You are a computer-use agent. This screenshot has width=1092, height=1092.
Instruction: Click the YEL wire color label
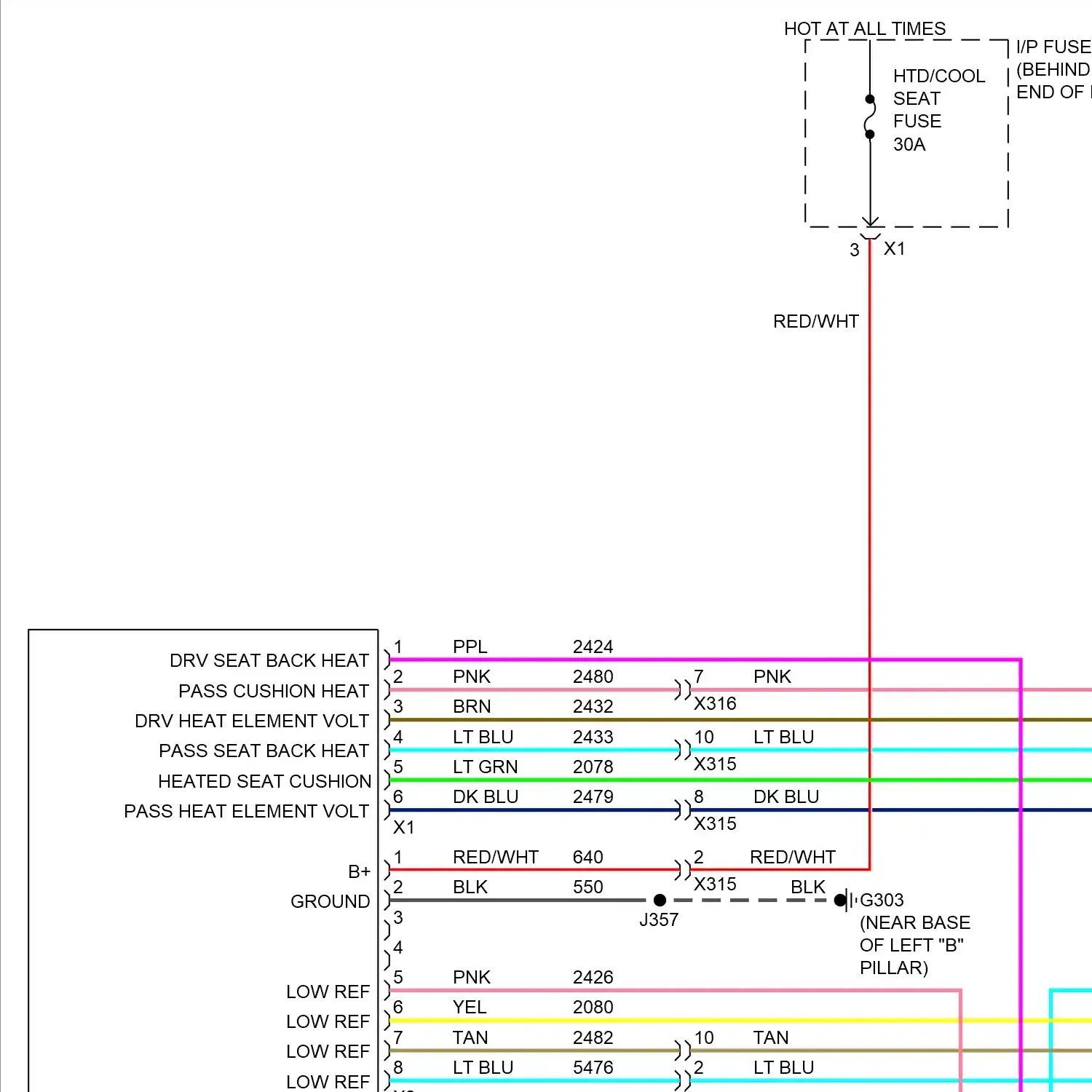click(470, 1007)
